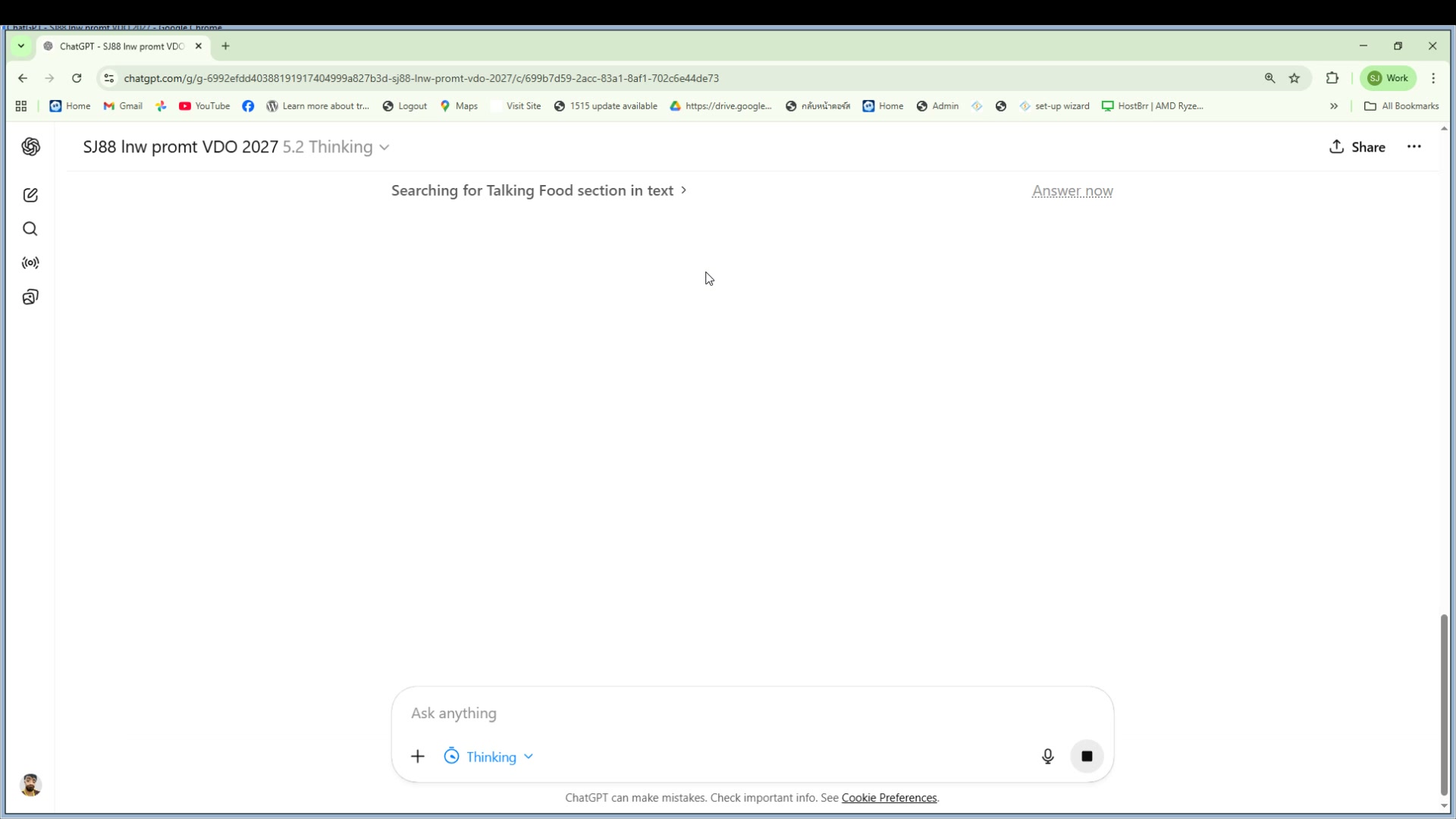
Task: Click the sidebar broadcast-style icon
Action: point(30,263)
